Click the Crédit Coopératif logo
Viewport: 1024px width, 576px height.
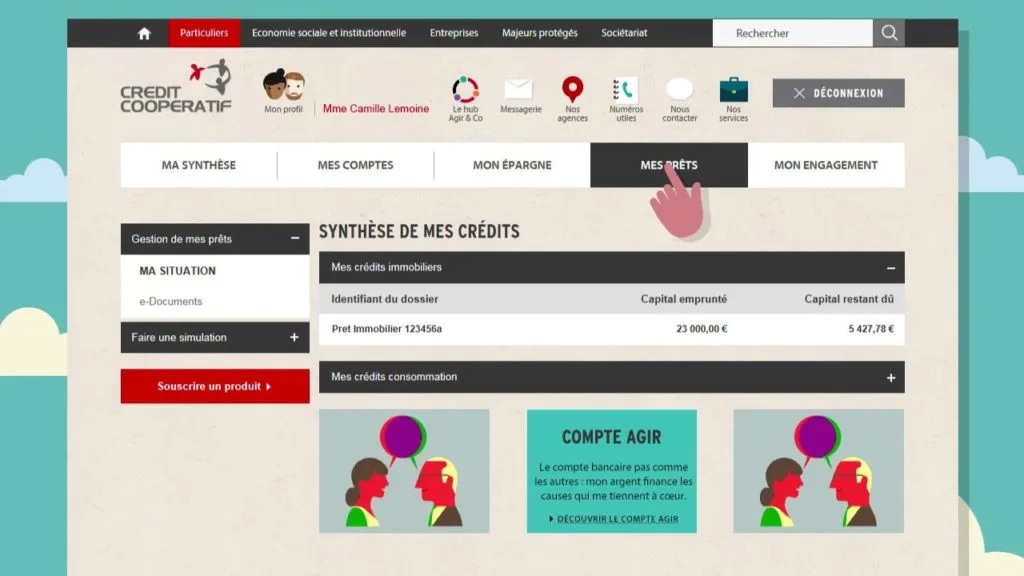tap(176, 87)
